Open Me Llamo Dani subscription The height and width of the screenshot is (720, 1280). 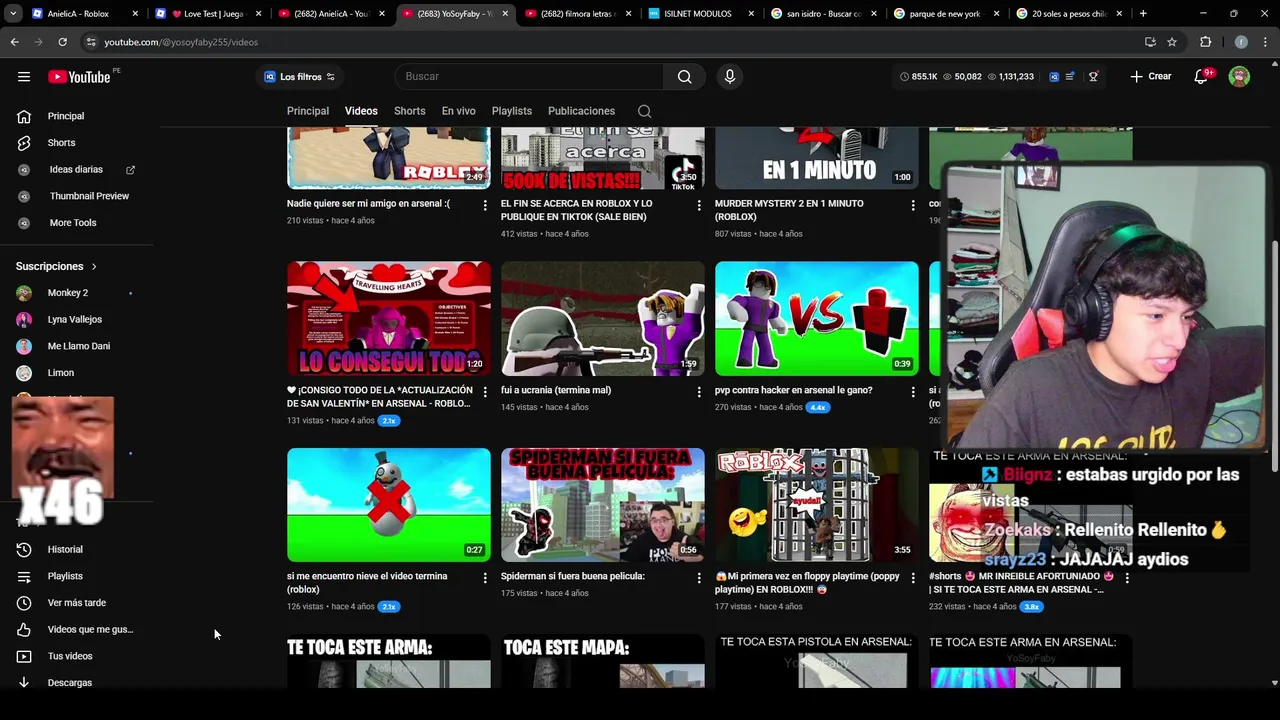click(77, 346)
